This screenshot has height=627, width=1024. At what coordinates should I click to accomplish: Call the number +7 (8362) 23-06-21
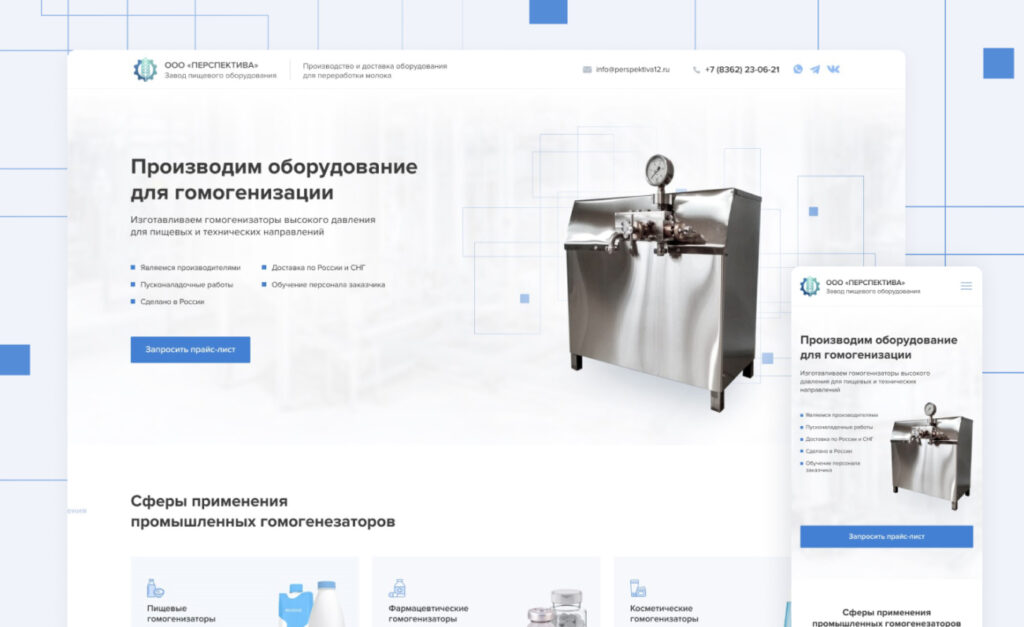coord(742,69)
